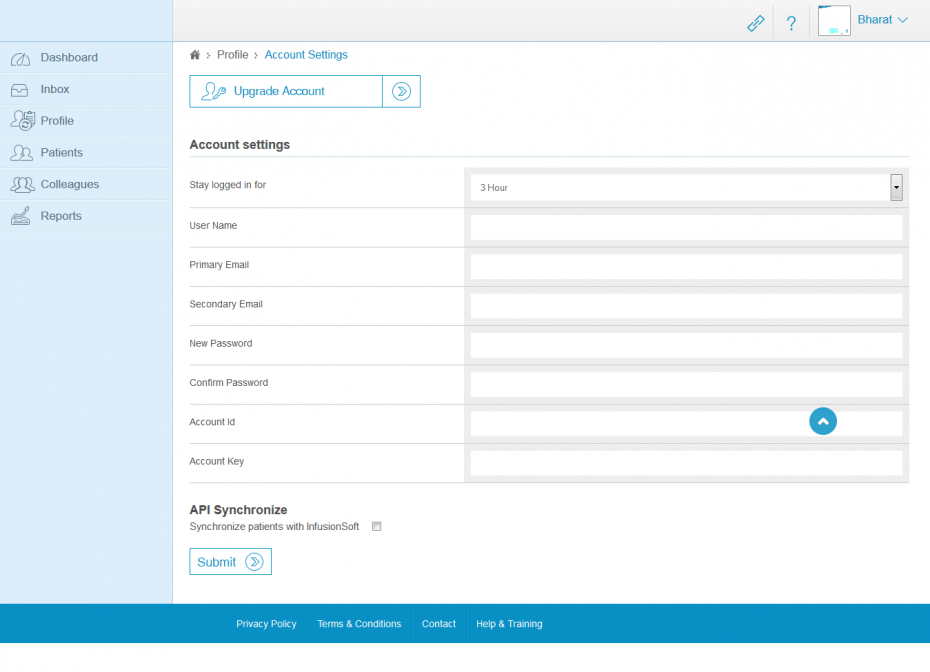
Task: Open the help question mark icon
Action: click(x=791, y=22)
